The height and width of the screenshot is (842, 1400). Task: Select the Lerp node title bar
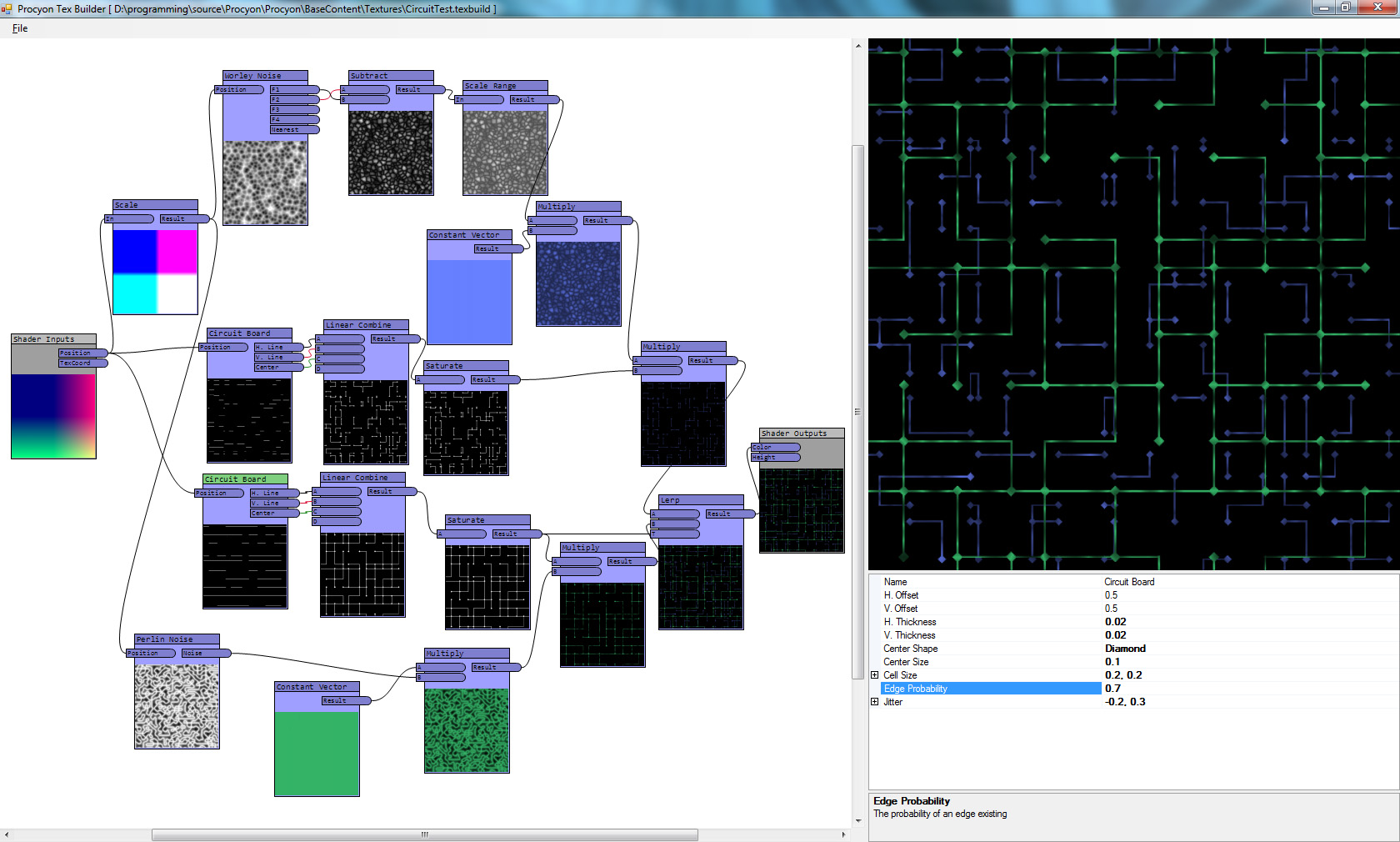click(x=700, y=500)
